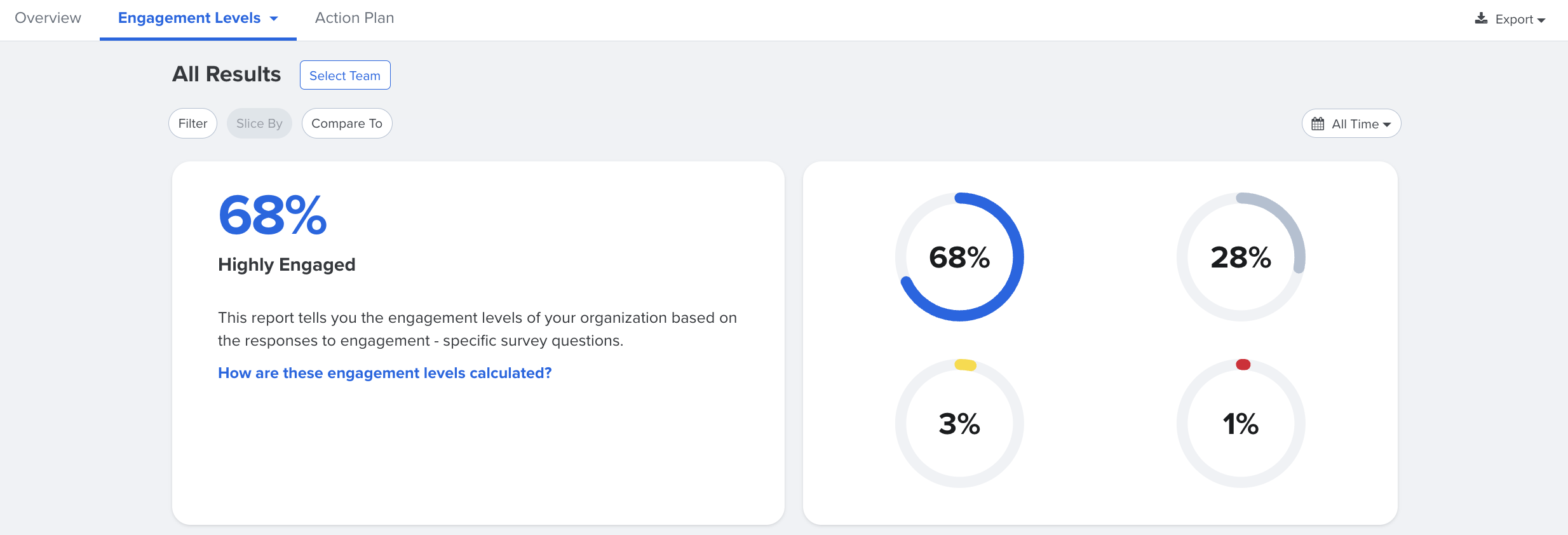Click the gray 28% donut chart
The width and height of the screenshot is (1568, 535).
click(1241, 257)
